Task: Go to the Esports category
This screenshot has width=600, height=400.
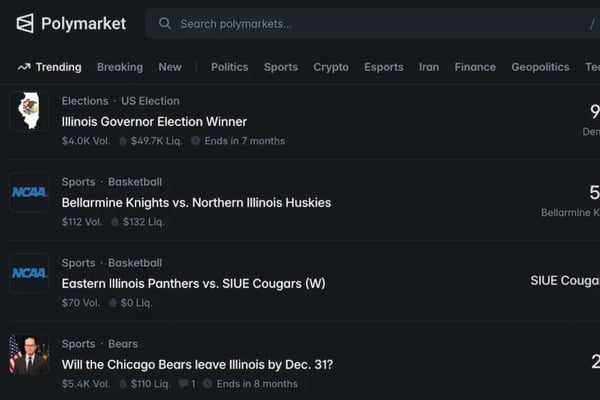Action: (384, 67)
